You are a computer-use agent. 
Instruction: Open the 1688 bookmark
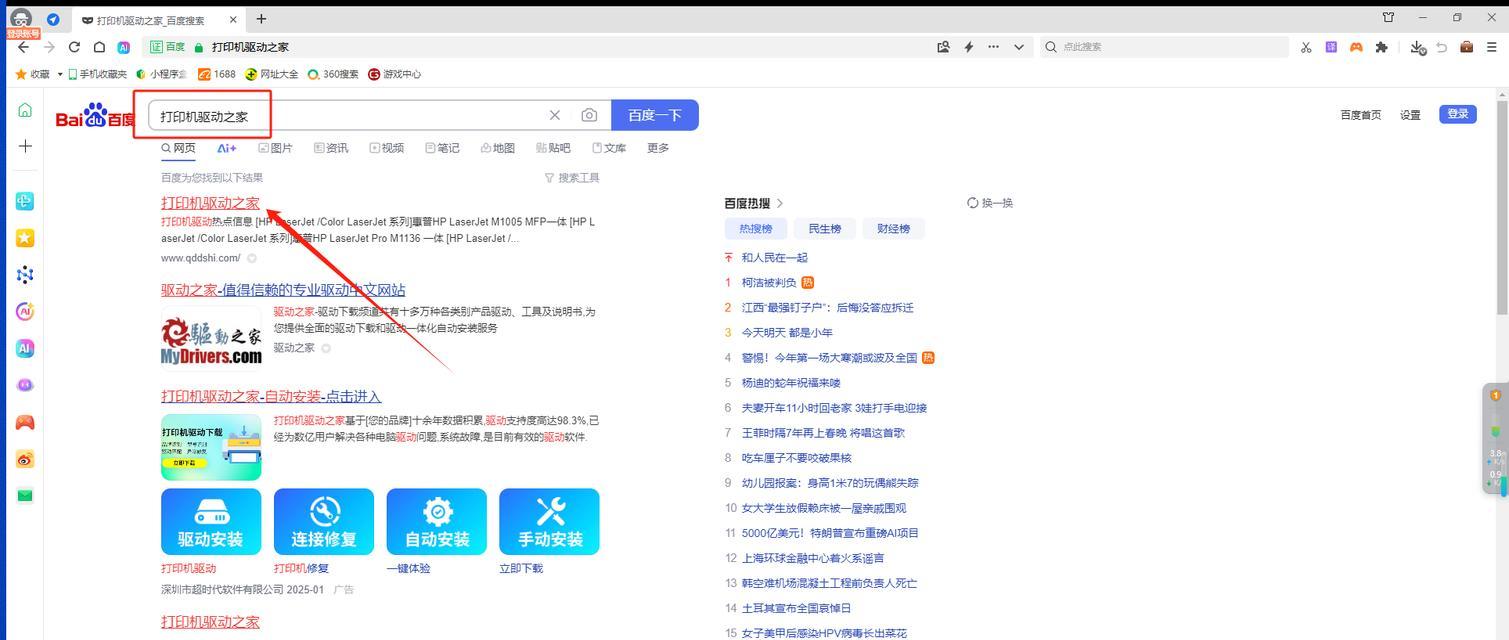(217, 74)
